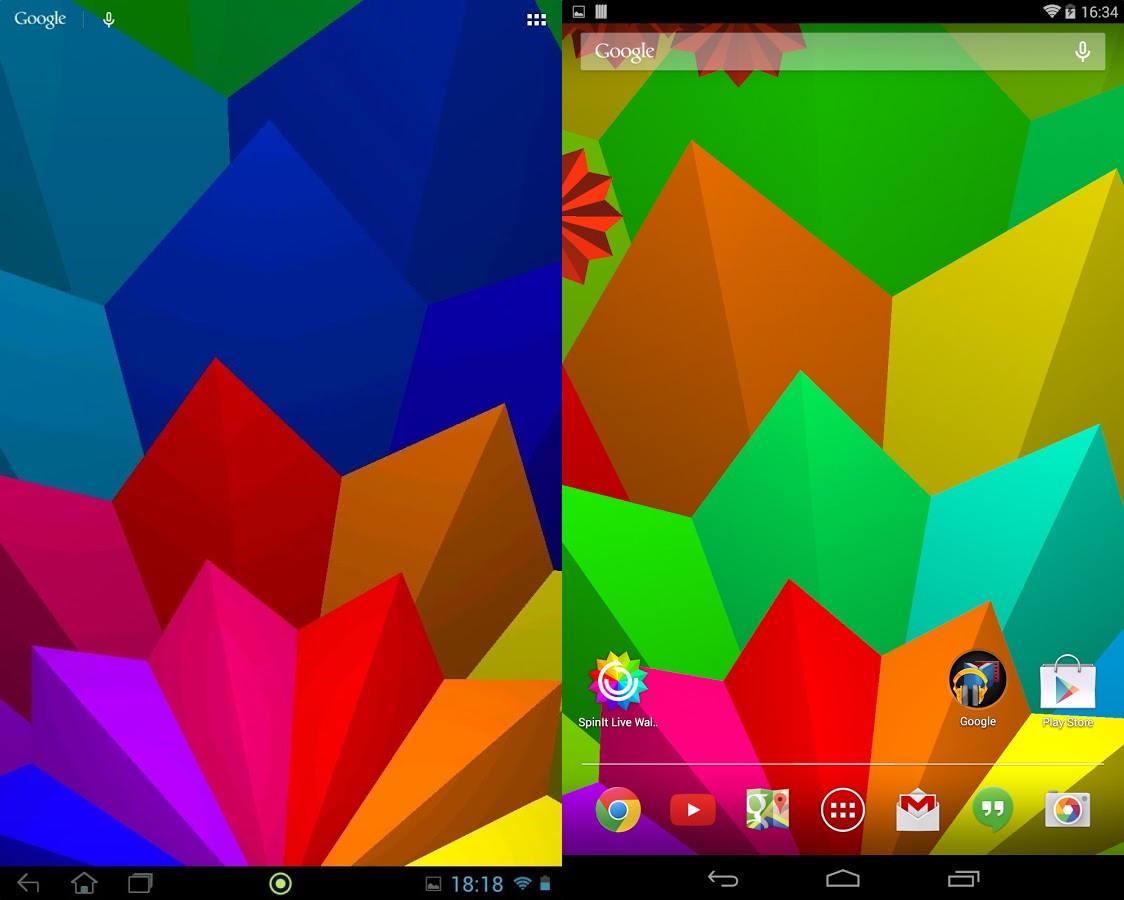Screen dimensions: 1124x900
Task: Open the Chrome browser from the dock
Action: click(x=618, y=810)
